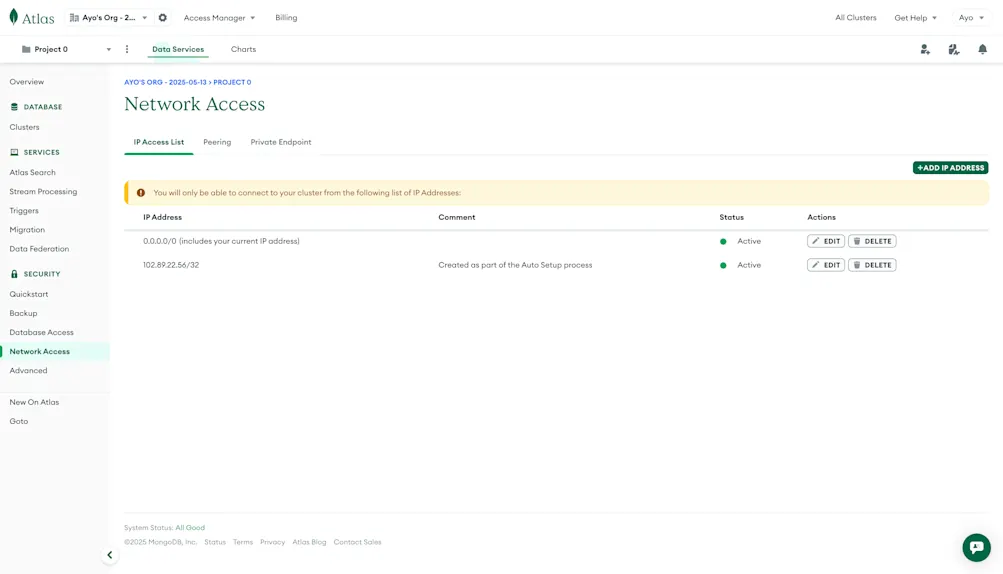Open Clusters in the sidebar
Viewport: 1003px width, 574px height.
[x=24, y=127]
